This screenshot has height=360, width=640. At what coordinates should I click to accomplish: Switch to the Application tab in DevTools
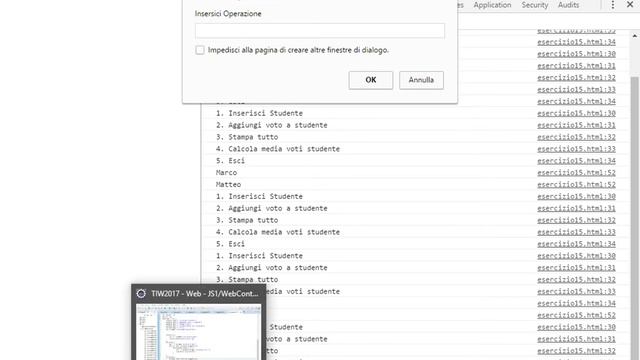(x=492, y=5)
